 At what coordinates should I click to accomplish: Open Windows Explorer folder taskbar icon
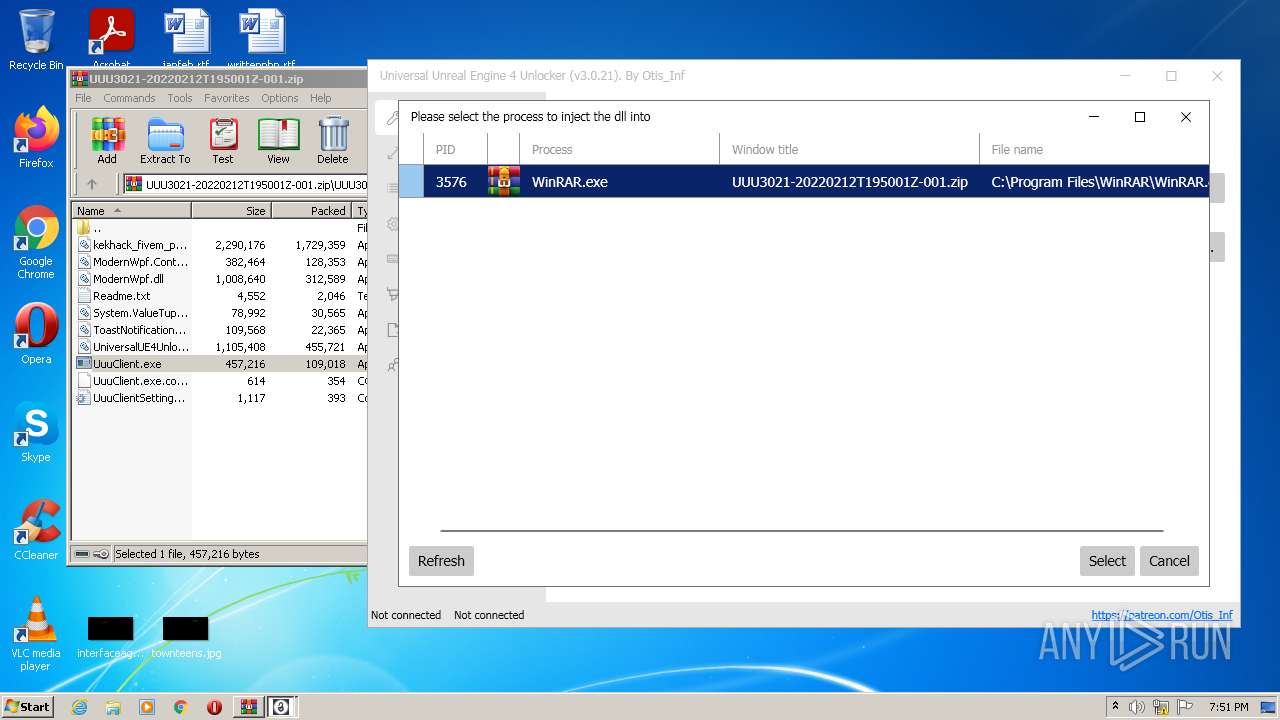[113, 707]
